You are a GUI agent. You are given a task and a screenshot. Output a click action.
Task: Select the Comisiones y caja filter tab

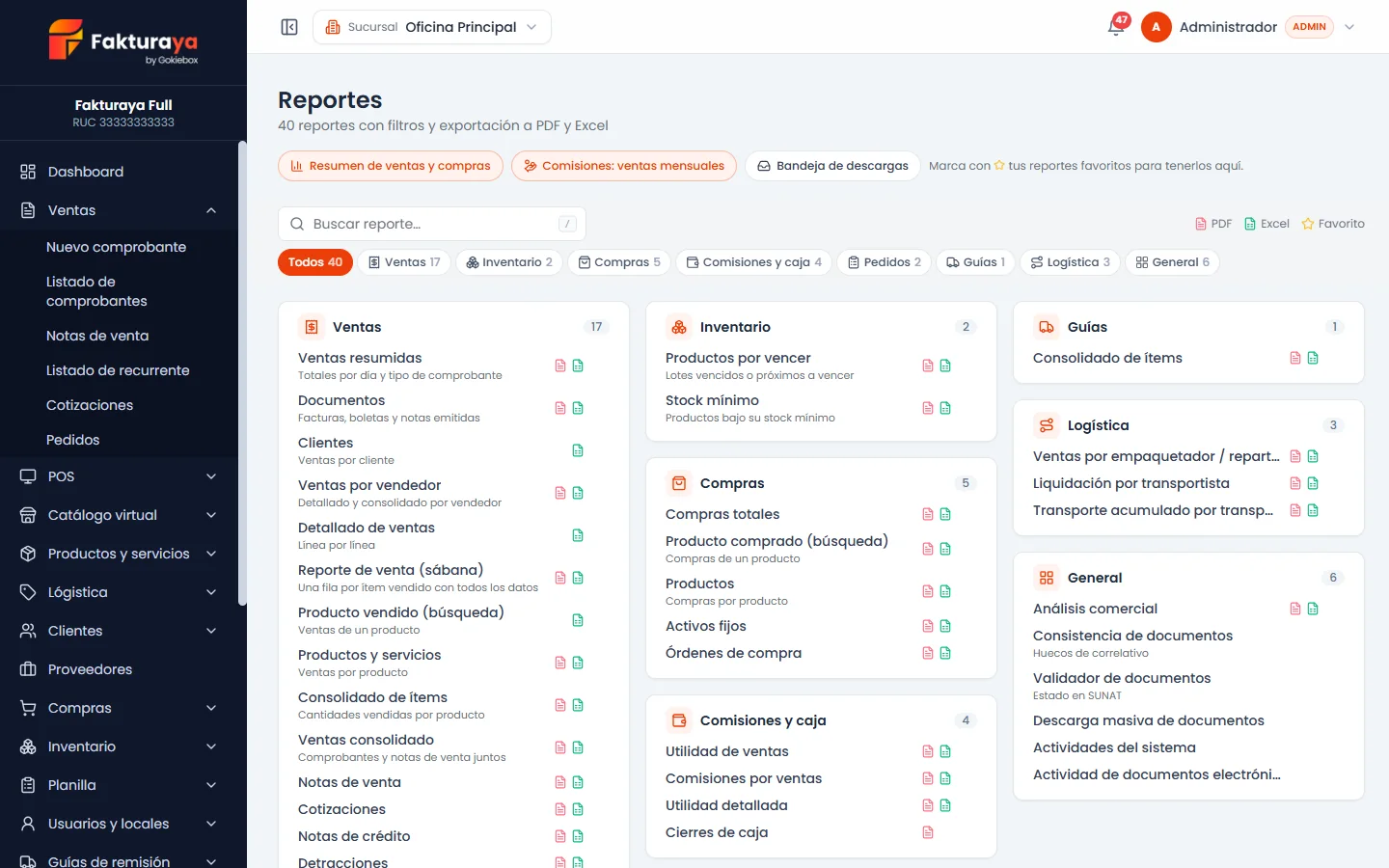pyautogui.click(x=754, y=262)
